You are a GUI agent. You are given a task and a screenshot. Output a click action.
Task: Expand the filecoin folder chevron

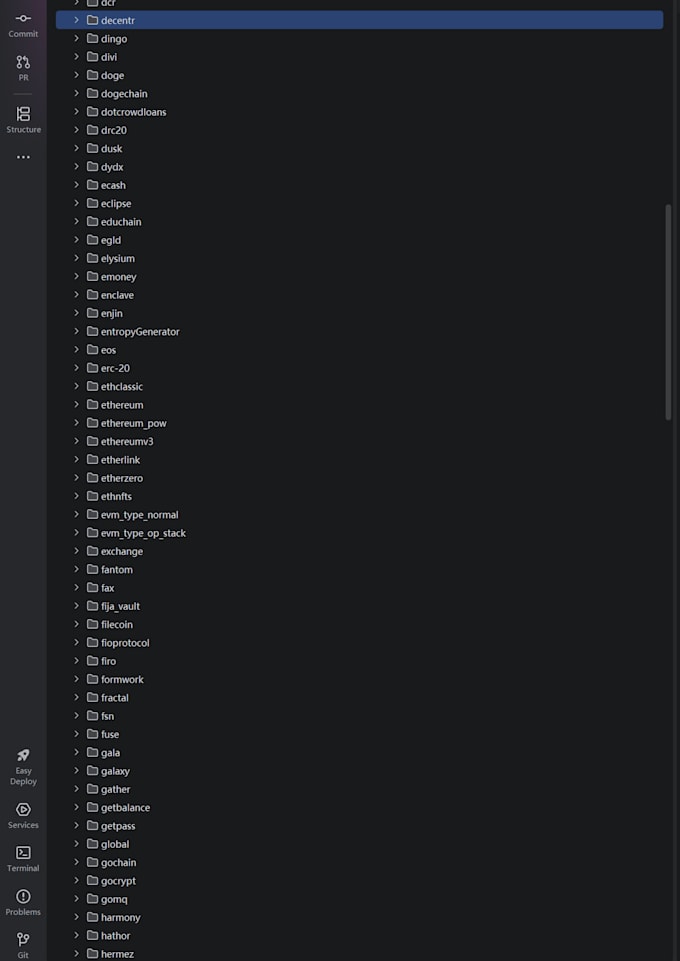click(77, 625)
